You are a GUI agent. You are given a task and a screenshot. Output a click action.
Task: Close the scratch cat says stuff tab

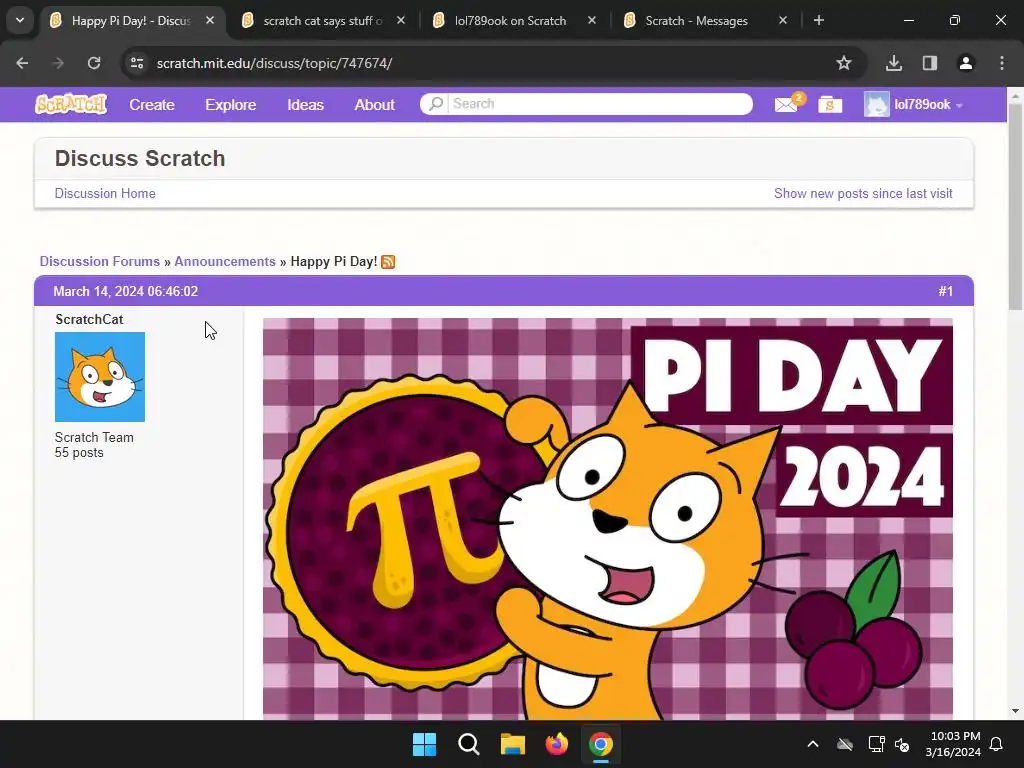[401, 20]
